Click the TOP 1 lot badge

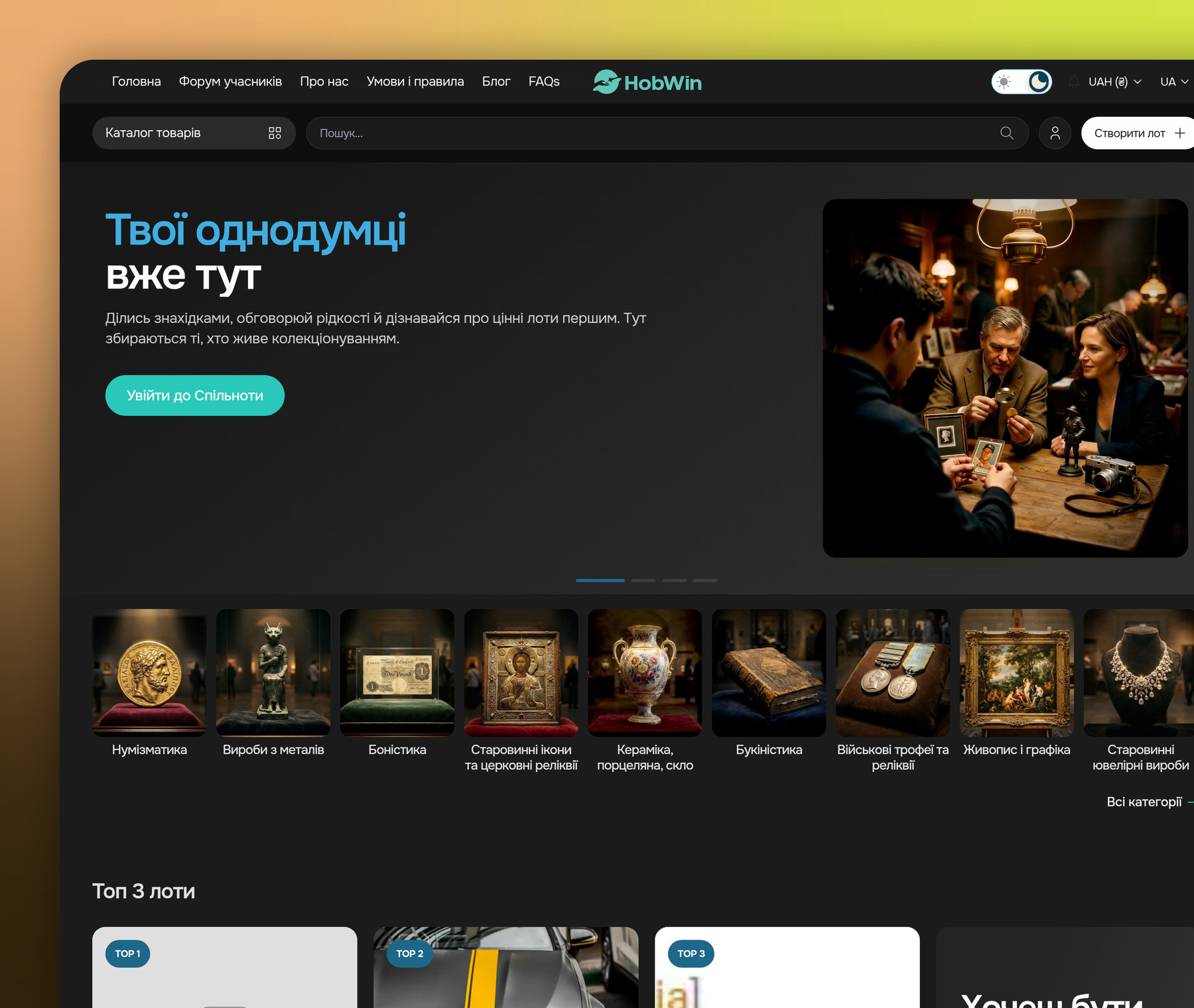tap(128, 954)
